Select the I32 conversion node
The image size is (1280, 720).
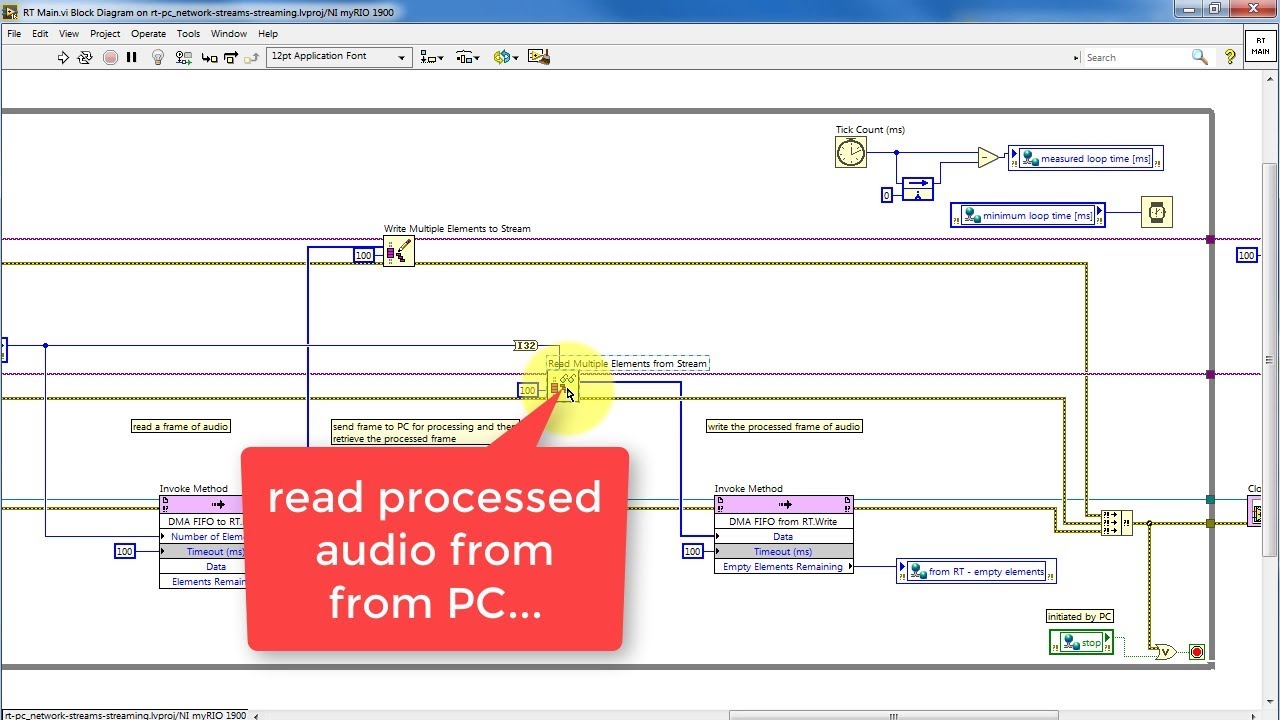coord(525,345)
